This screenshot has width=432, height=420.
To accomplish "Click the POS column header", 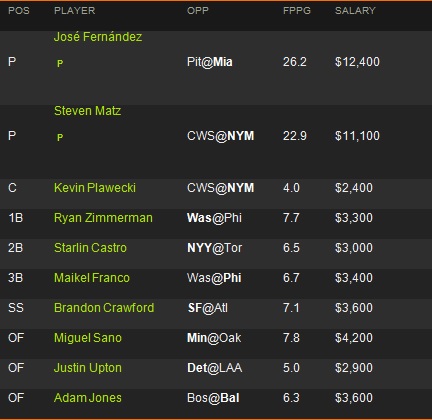I will (x=19, y=11).
